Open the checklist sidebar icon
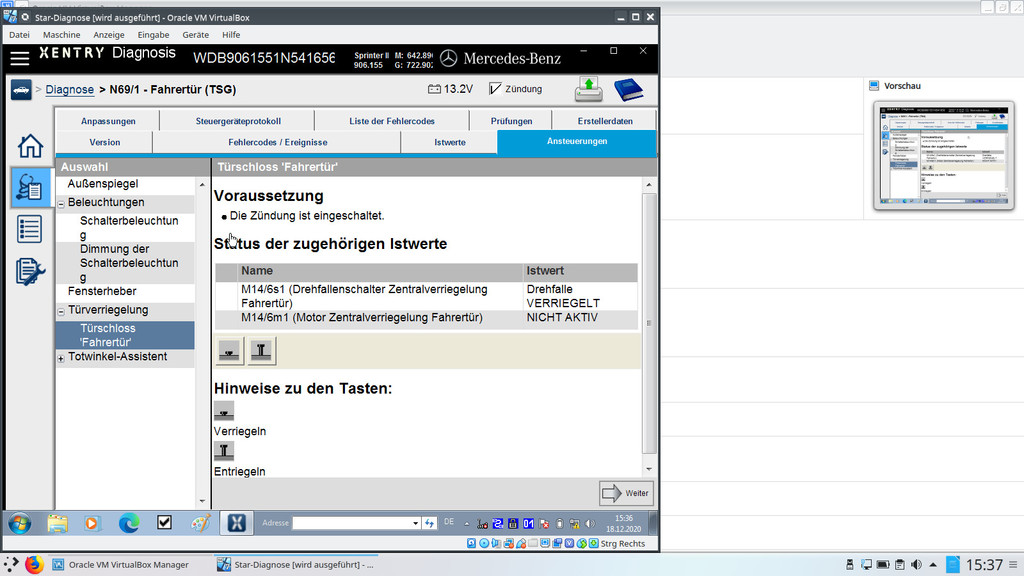The image size is (1024, 576). pos(30,229)
